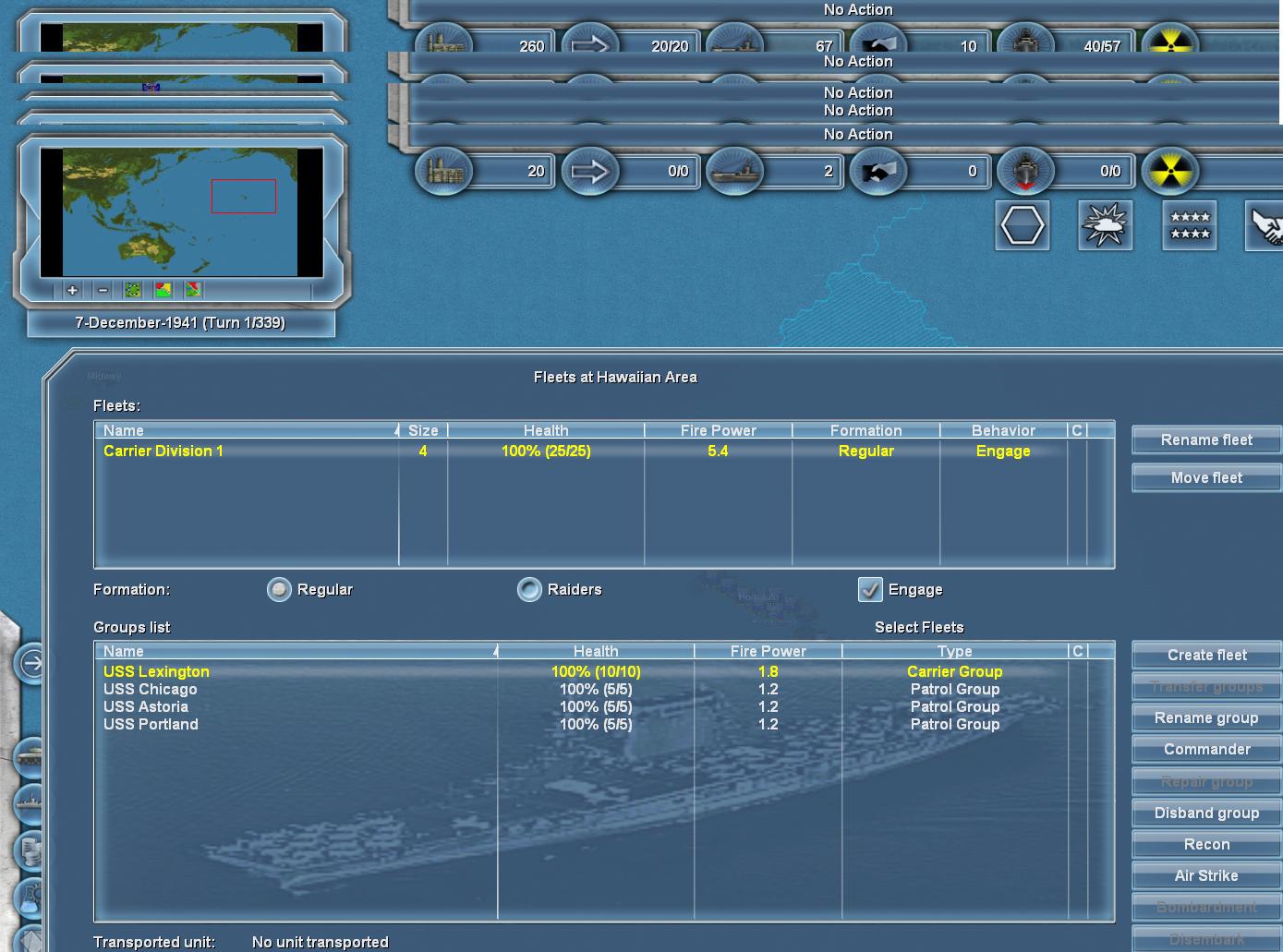Sort fleets by Behavior column header
Viewport: 1283px width, 952px height.
[1004, 430]
